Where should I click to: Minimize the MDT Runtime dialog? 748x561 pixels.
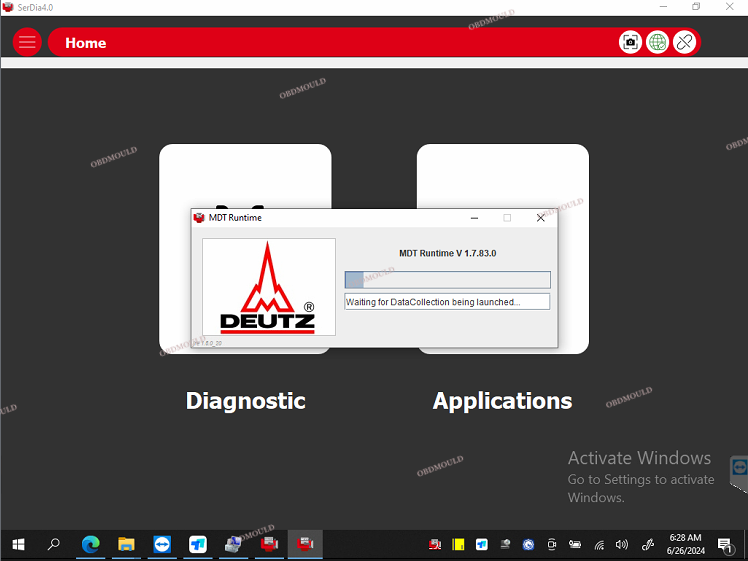pyautogui.click(x=473, y=218)
